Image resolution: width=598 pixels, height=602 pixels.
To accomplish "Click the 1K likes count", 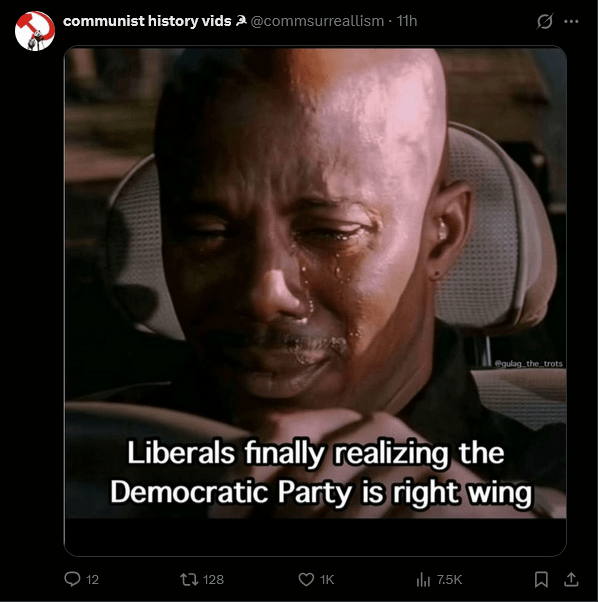I will tap(327, 580).
